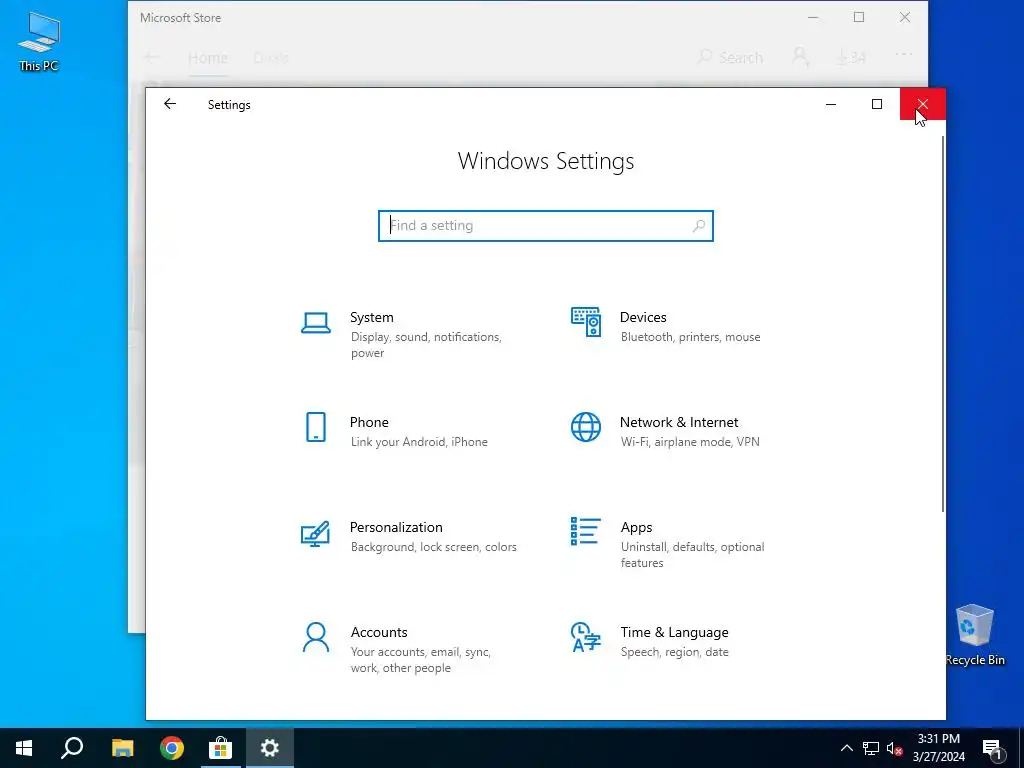Click 'Bluetooth, printers, mouse' description
The height and width of the screenshot is (768, 1024).
(690, 337)
